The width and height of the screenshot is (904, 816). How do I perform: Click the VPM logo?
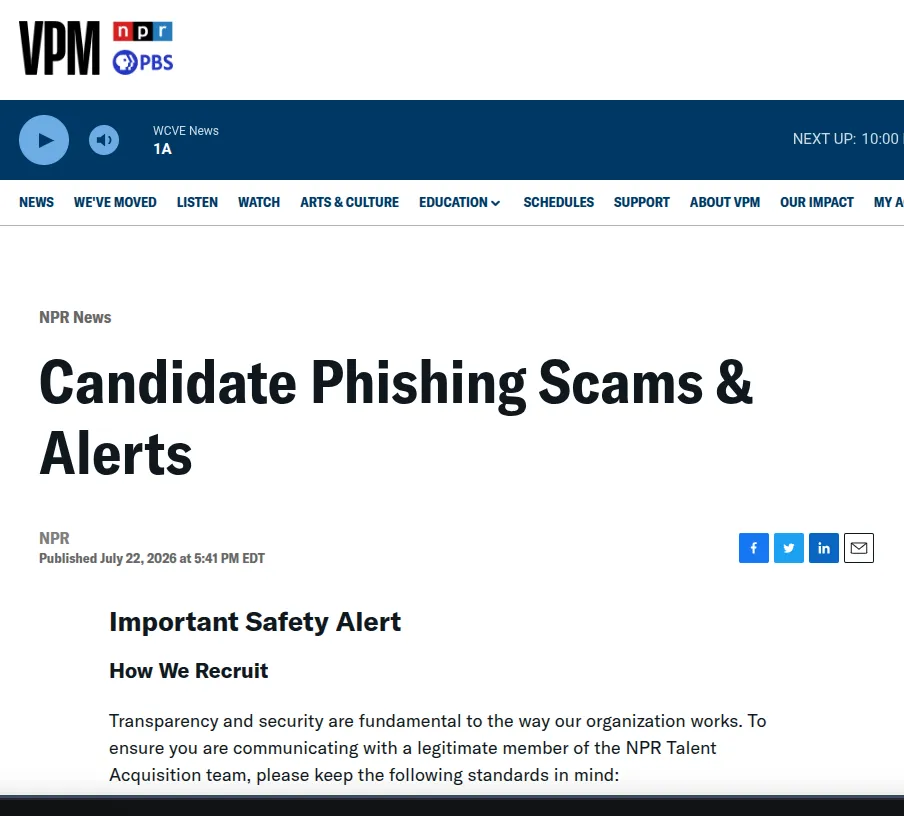pyautogui.click(x=59, y=48)
